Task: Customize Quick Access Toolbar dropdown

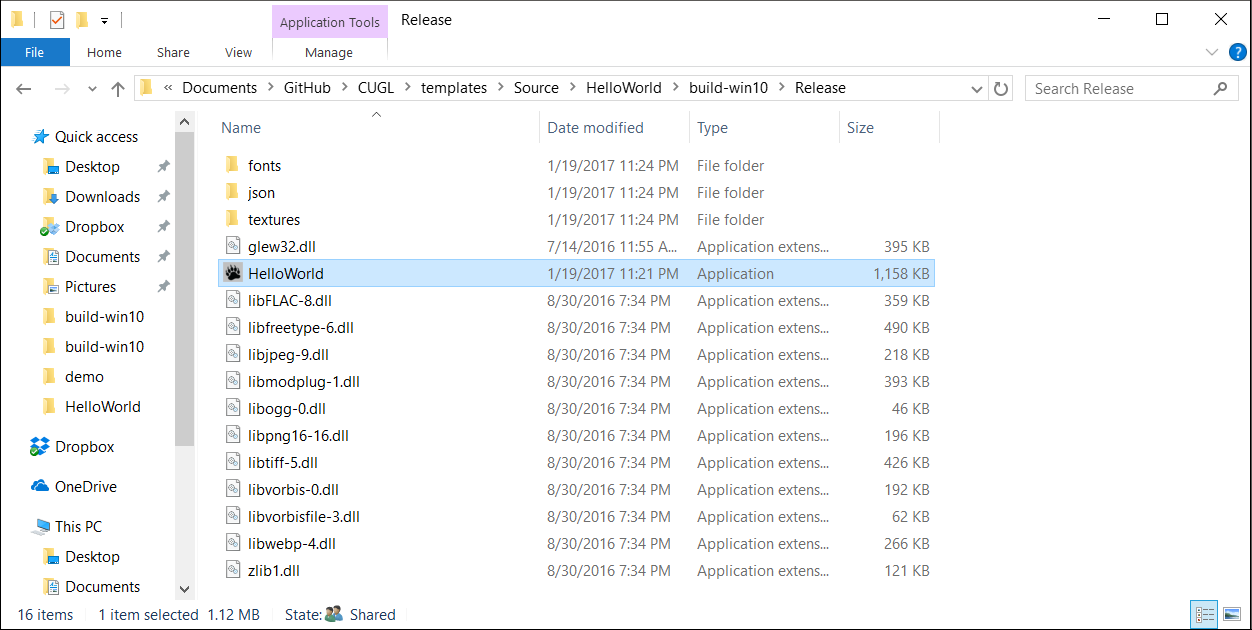Action: click(104, 20)
